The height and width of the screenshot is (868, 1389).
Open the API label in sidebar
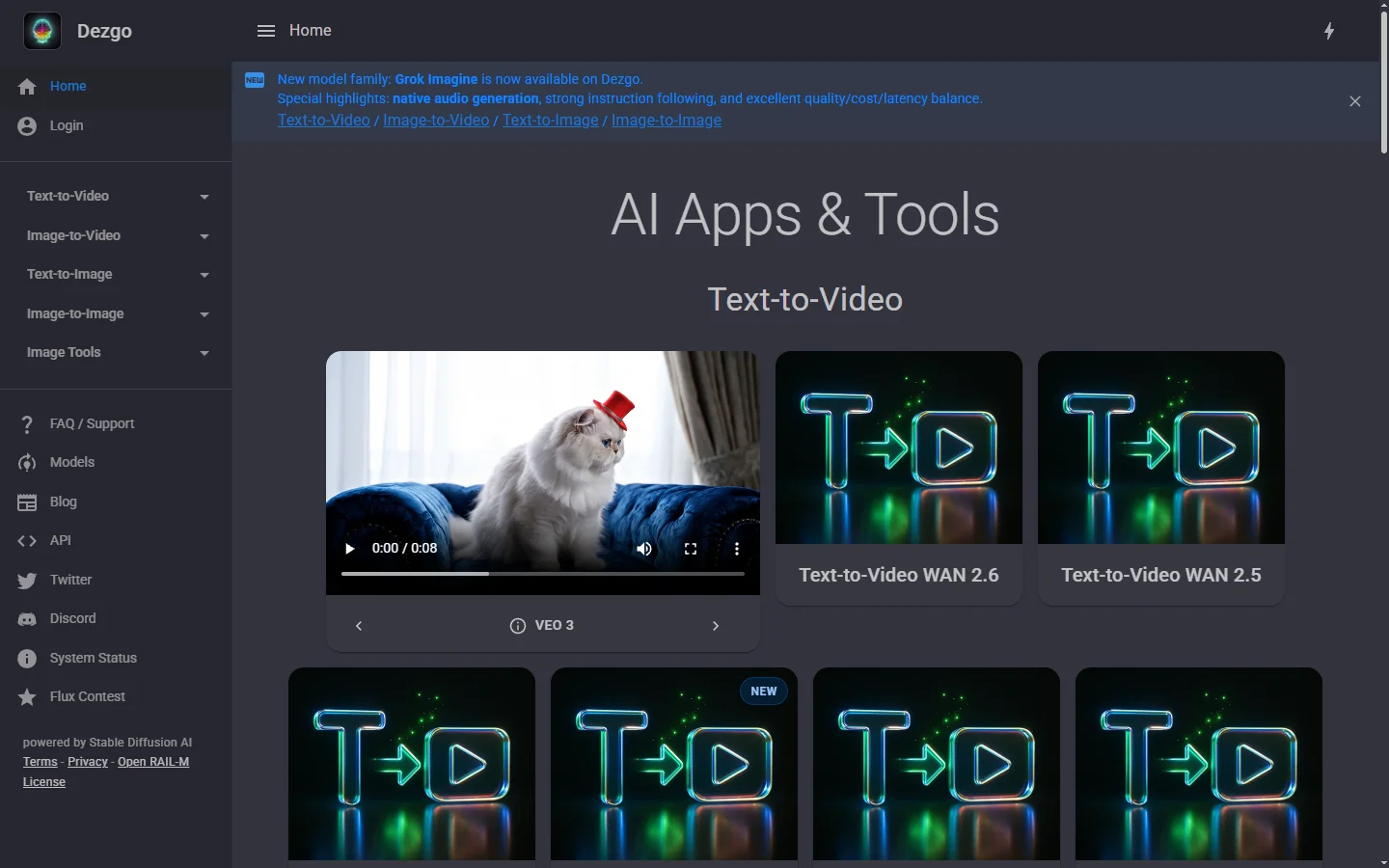[x=61, y=540]
